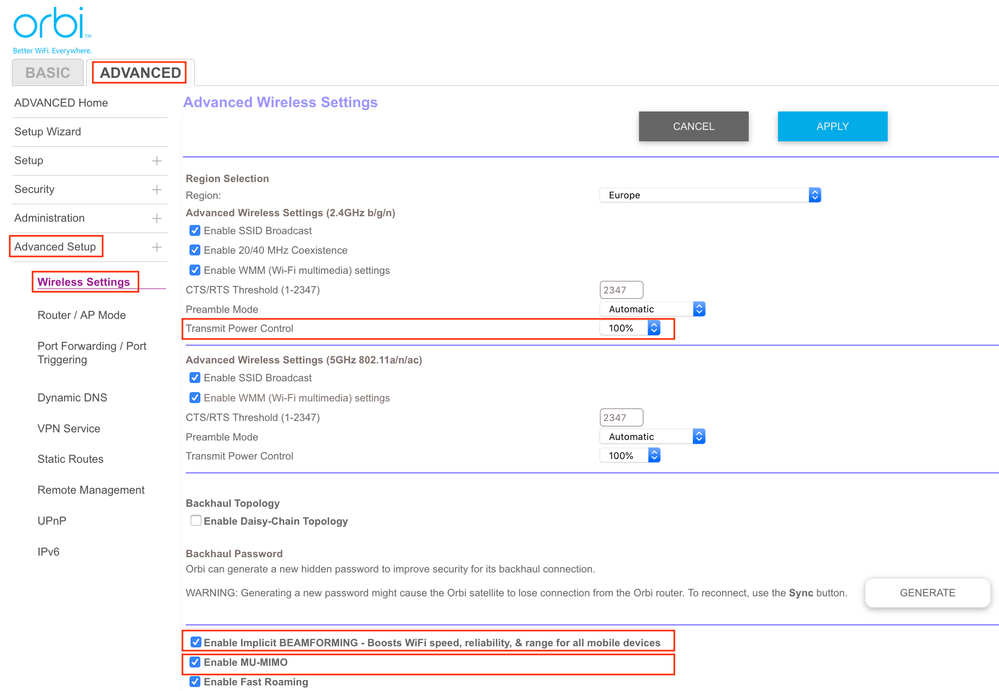The height and width of the screenshot is (691, 999).
Task: Click 2.4GHz CTS/RTS Threshold input field
Action: (621, 290)
